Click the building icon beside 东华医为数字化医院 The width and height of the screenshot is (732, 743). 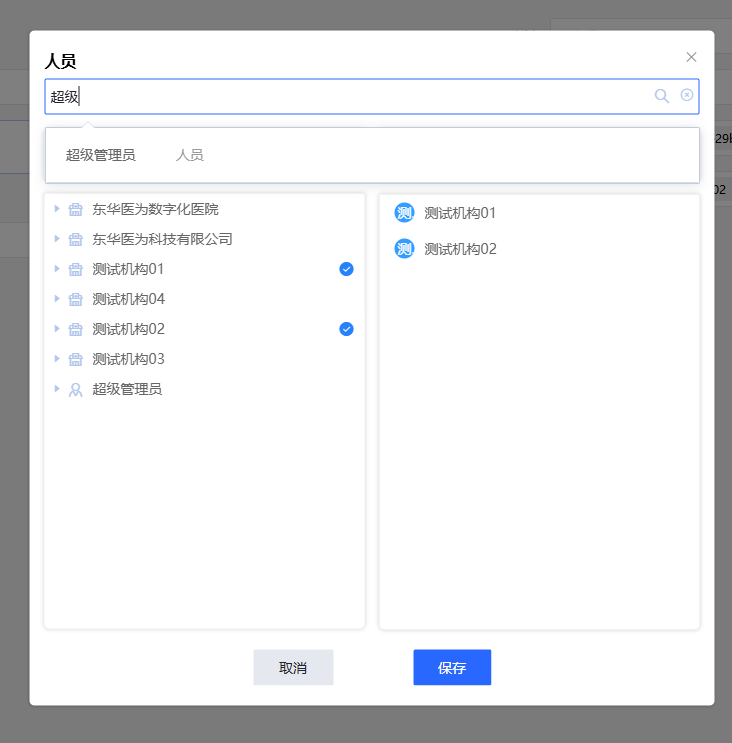click(75, 210)
